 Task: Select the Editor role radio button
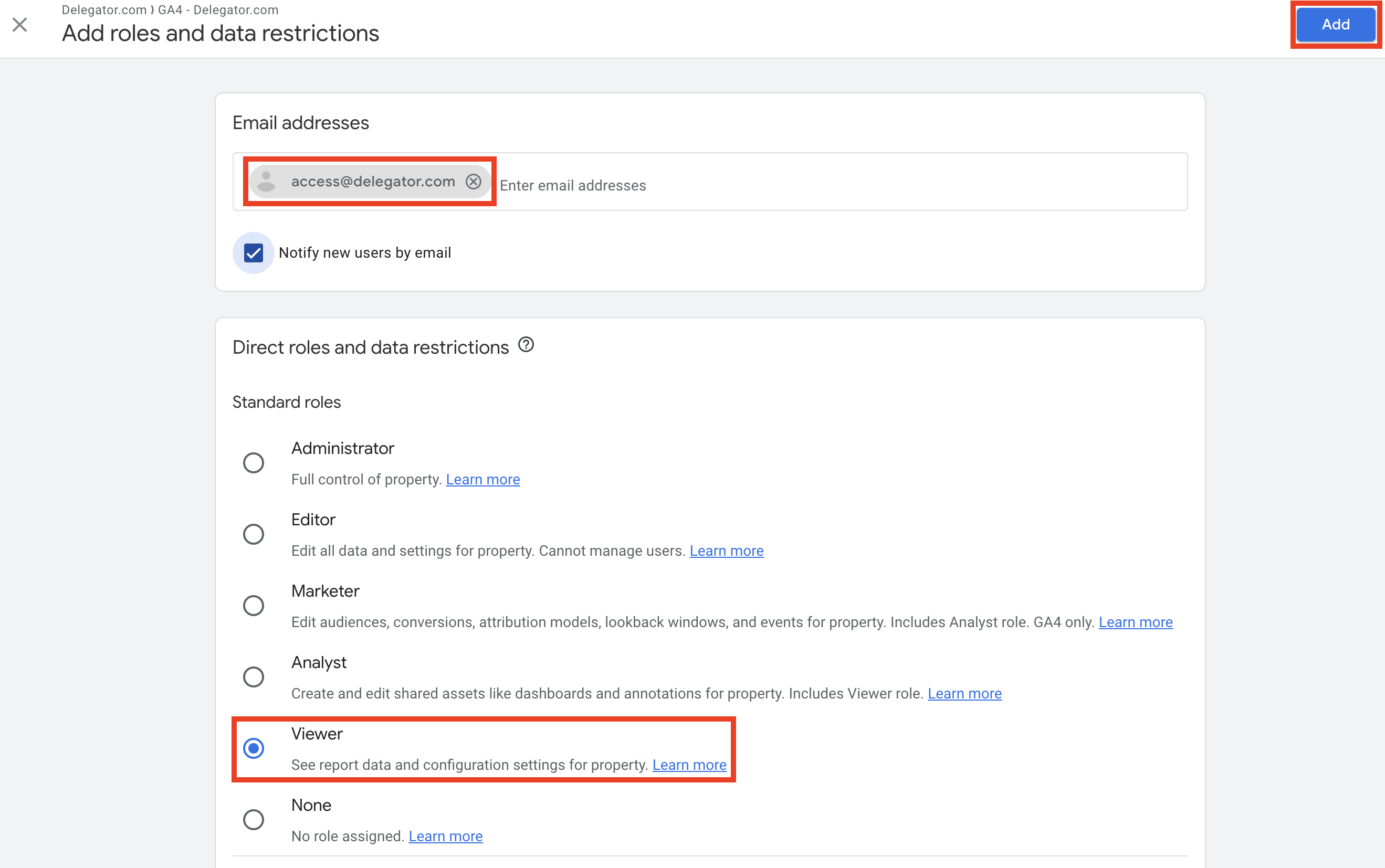click(253, 534)
